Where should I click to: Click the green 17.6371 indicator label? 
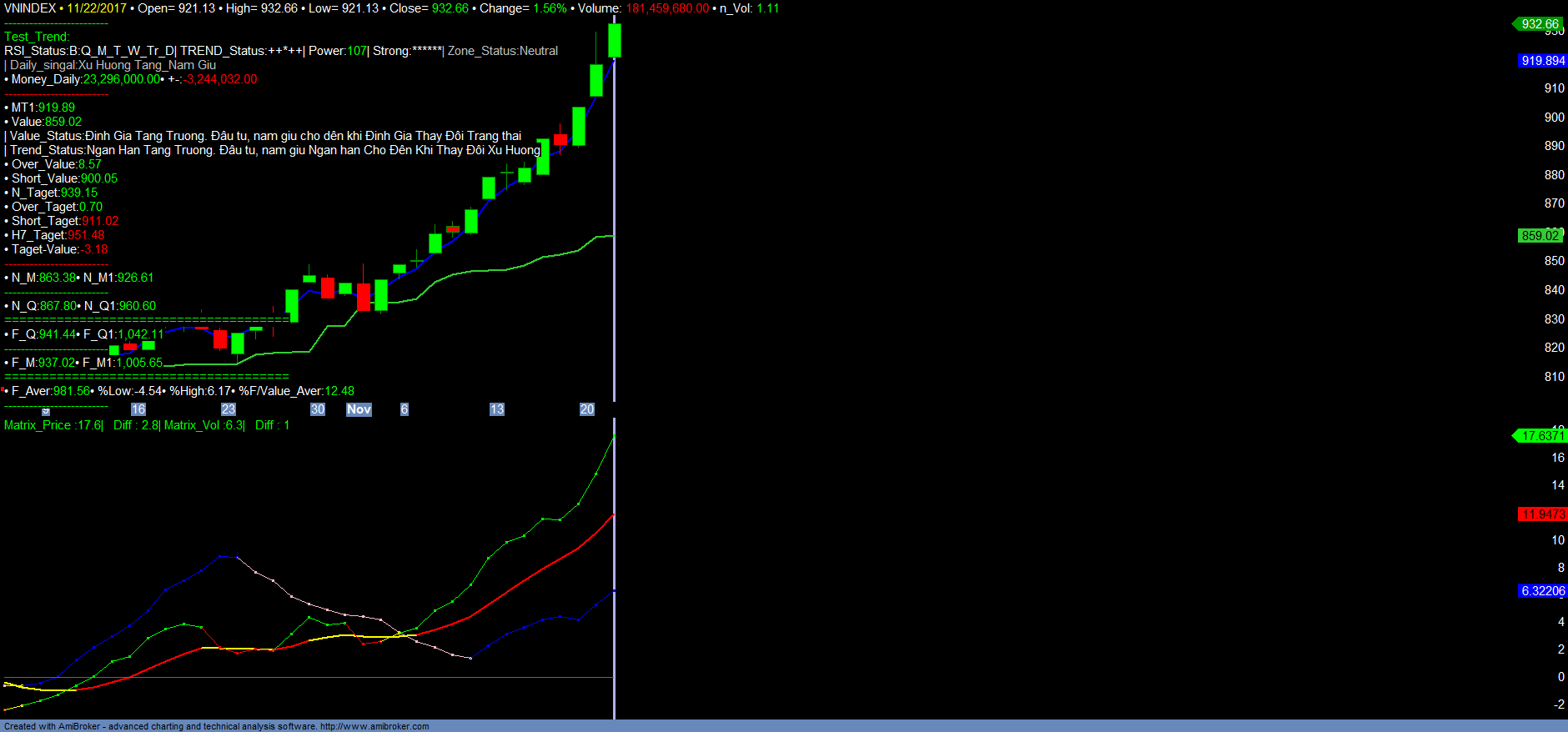coord(1541,436)
